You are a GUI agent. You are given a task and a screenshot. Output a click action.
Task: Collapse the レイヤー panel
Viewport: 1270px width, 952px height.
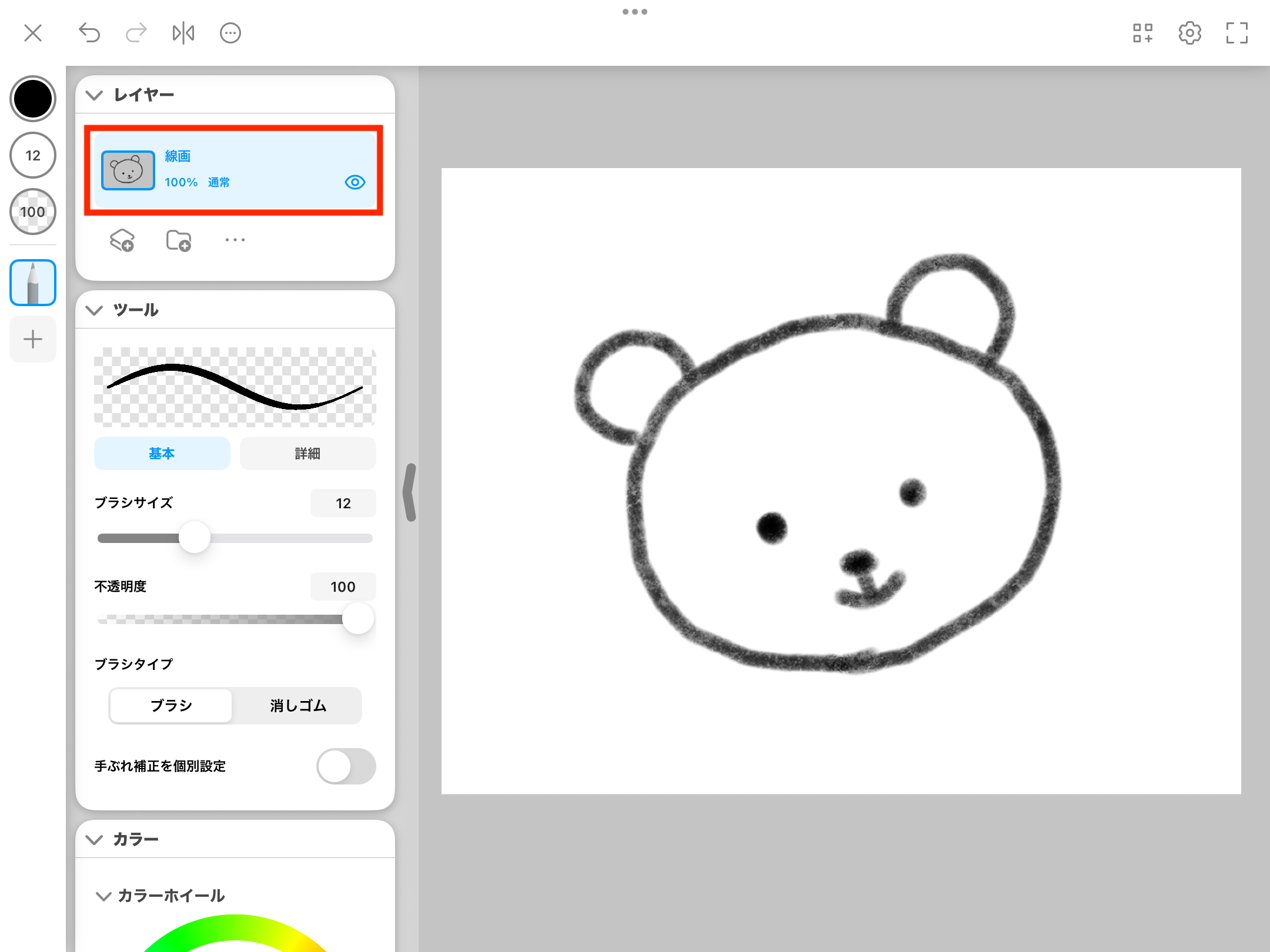(94, 95)
